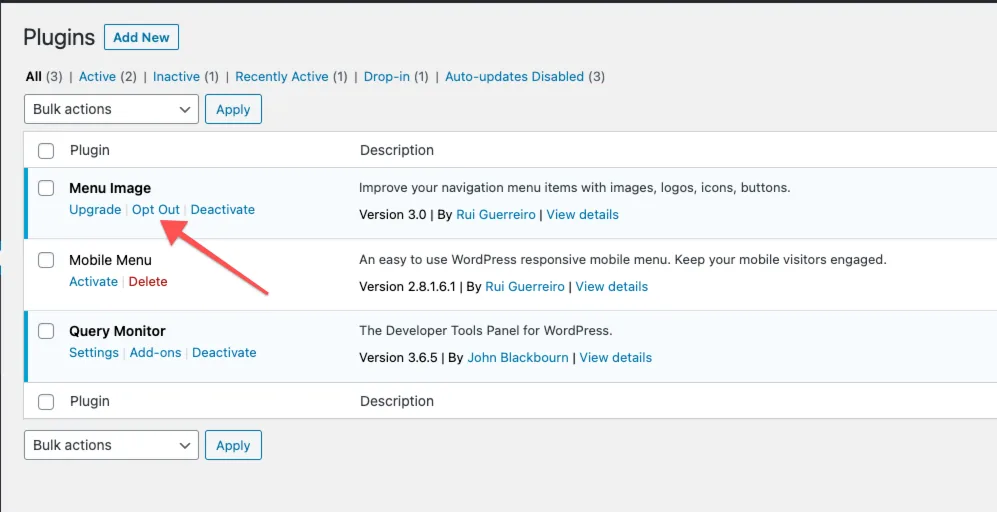
Task: Click Version 2.8.1.6.1 text
Action: pos(408,287)
